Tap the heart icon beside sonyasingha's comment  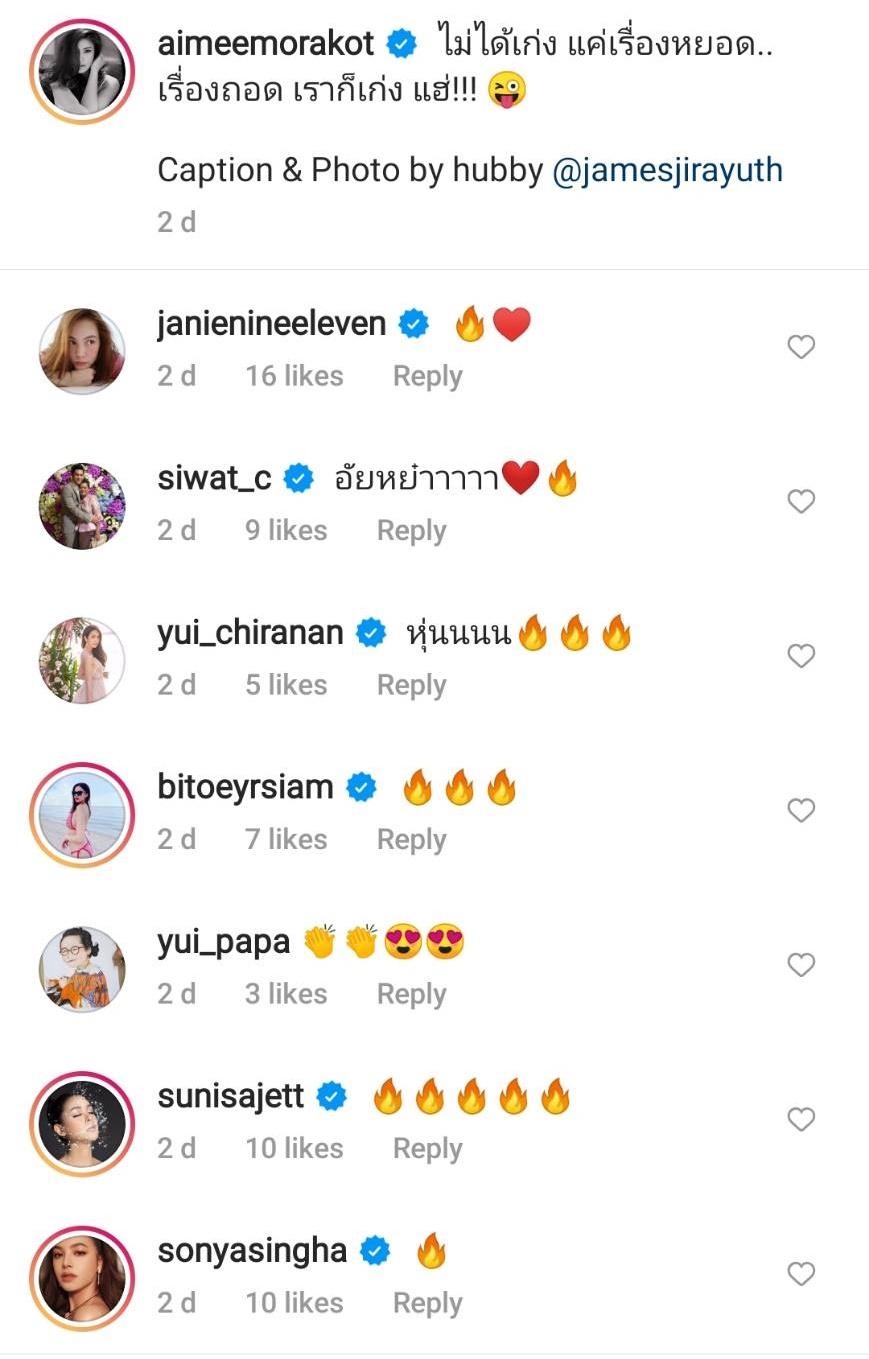point(801,1274)
